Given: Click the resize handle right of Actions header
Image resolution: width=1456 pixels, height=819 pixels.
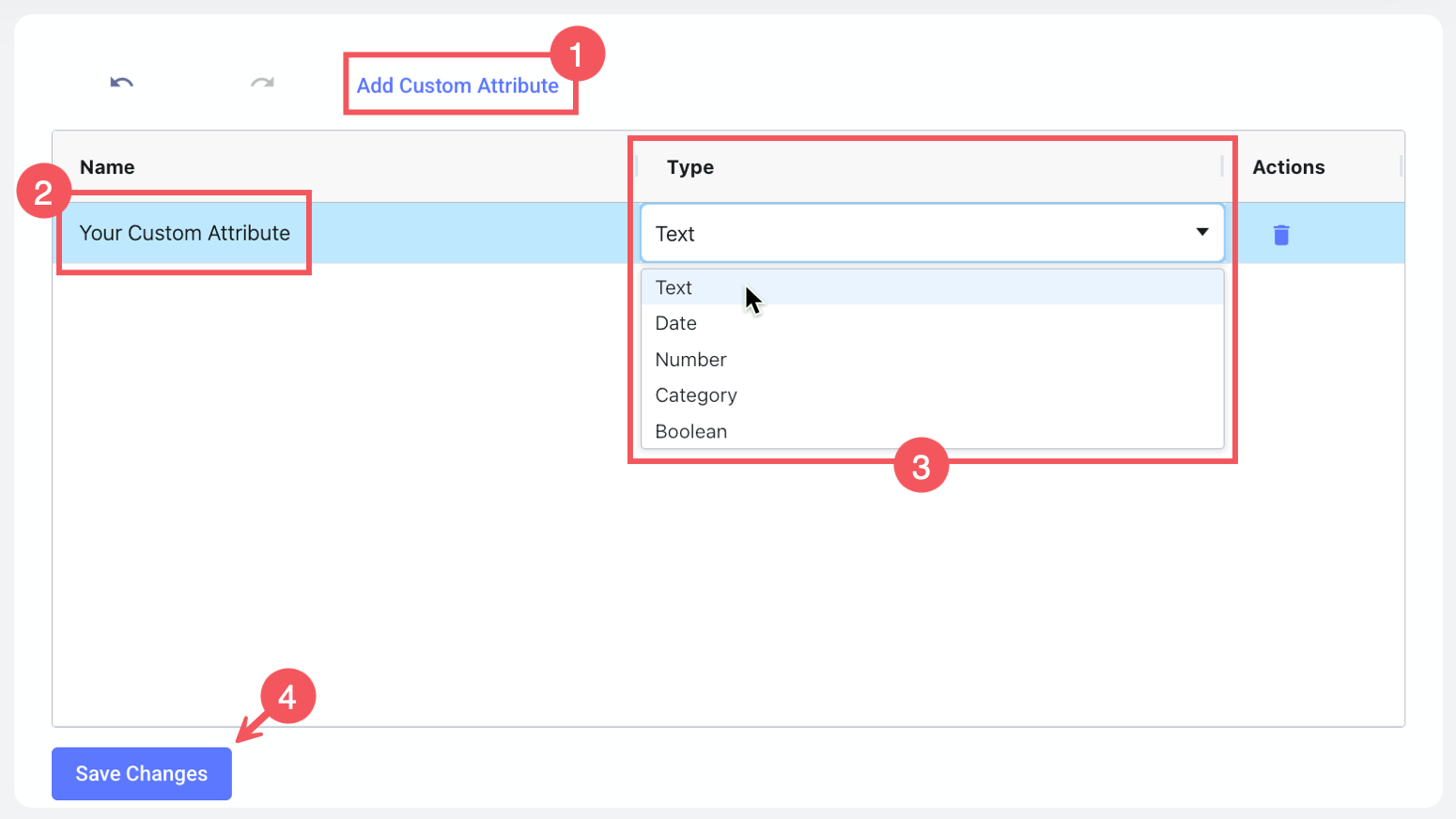Looking at the screenshot, I should (x=1401, y=167).
